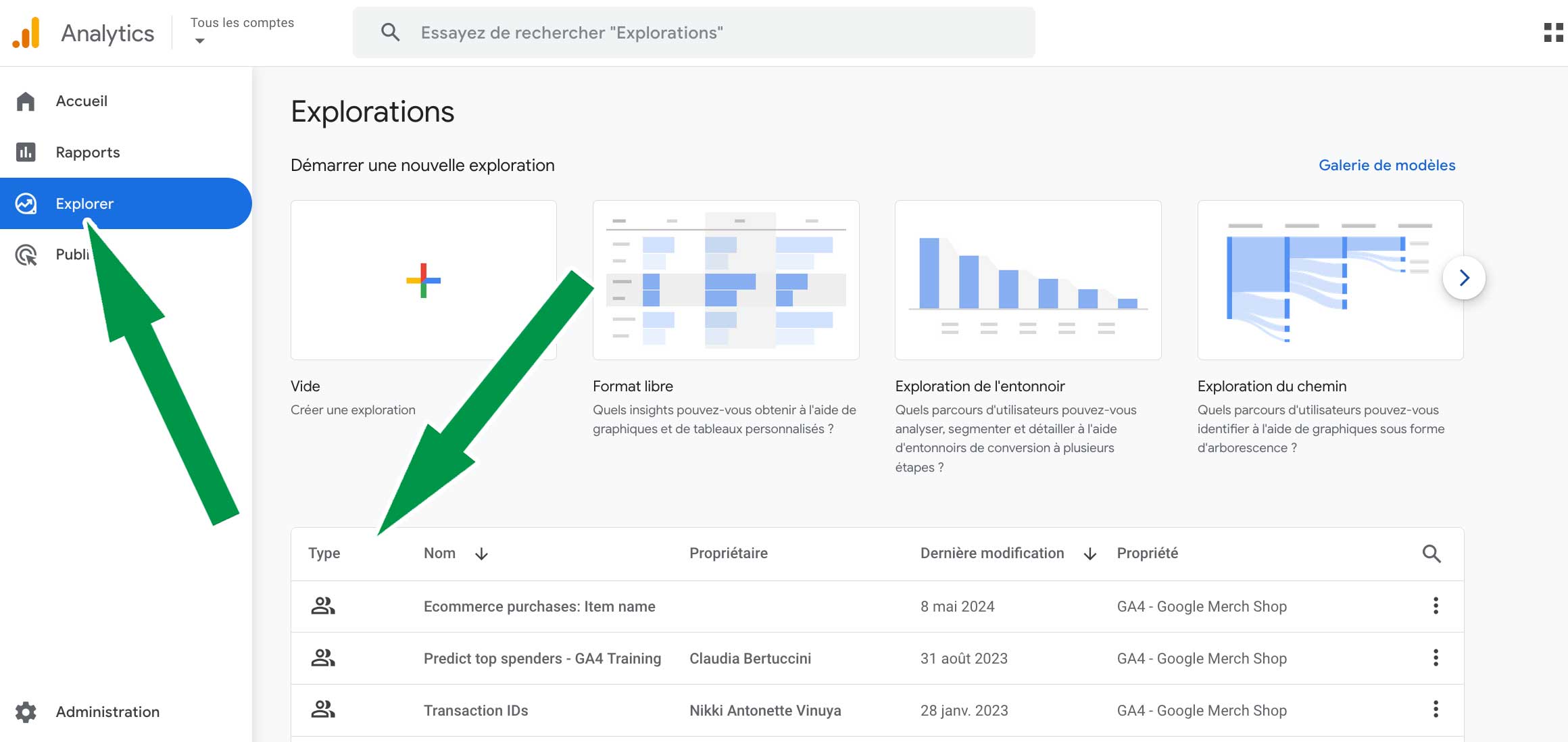Create a blank exploration with plus thumbnail
Viewport: 1568px width, 742px height.
[x=423, y=280]
